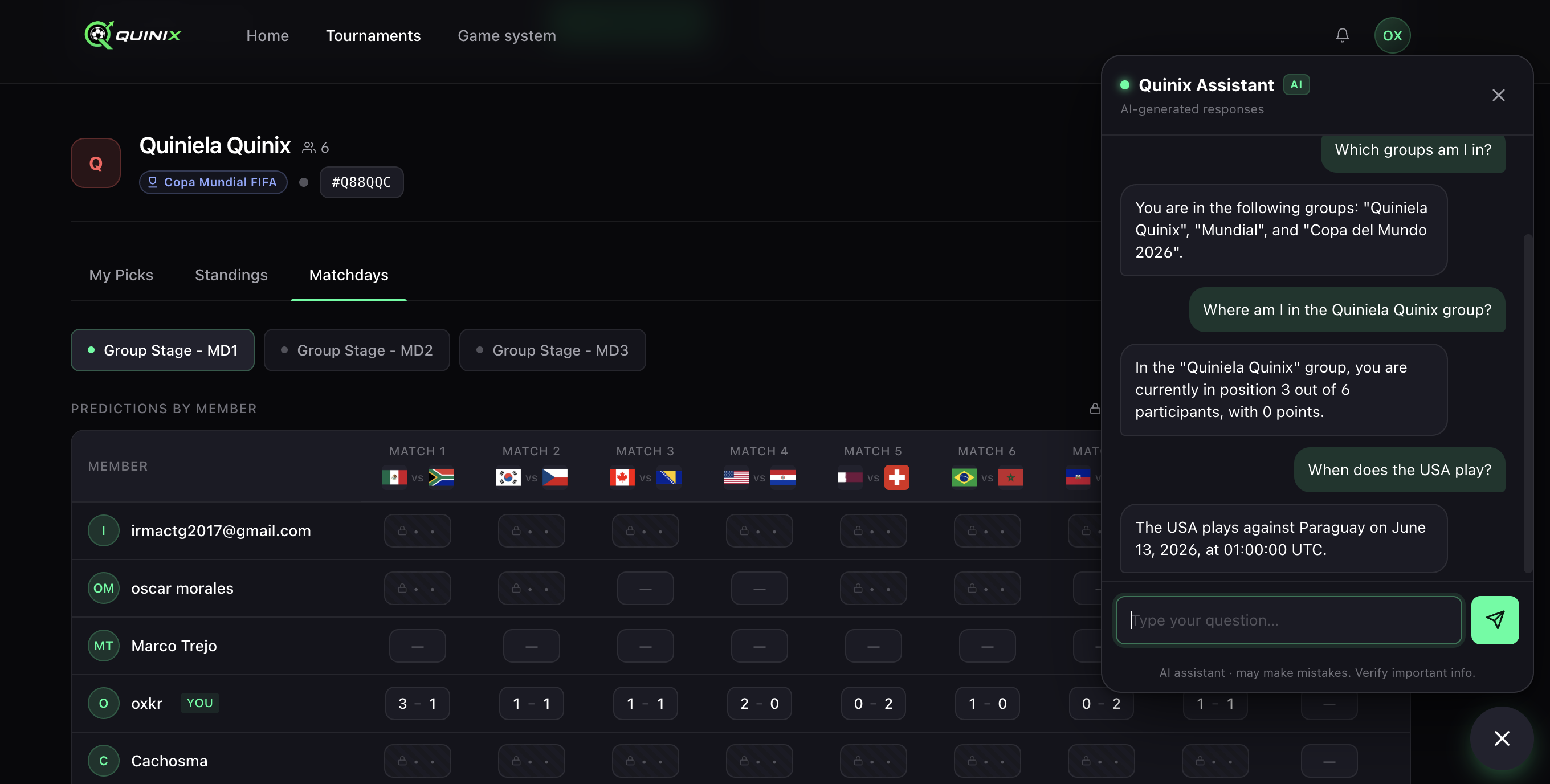Click the Haiti flag in Match 7
The width and height of the screenshot is (1550, 784).
click(x=1078, y=477)
